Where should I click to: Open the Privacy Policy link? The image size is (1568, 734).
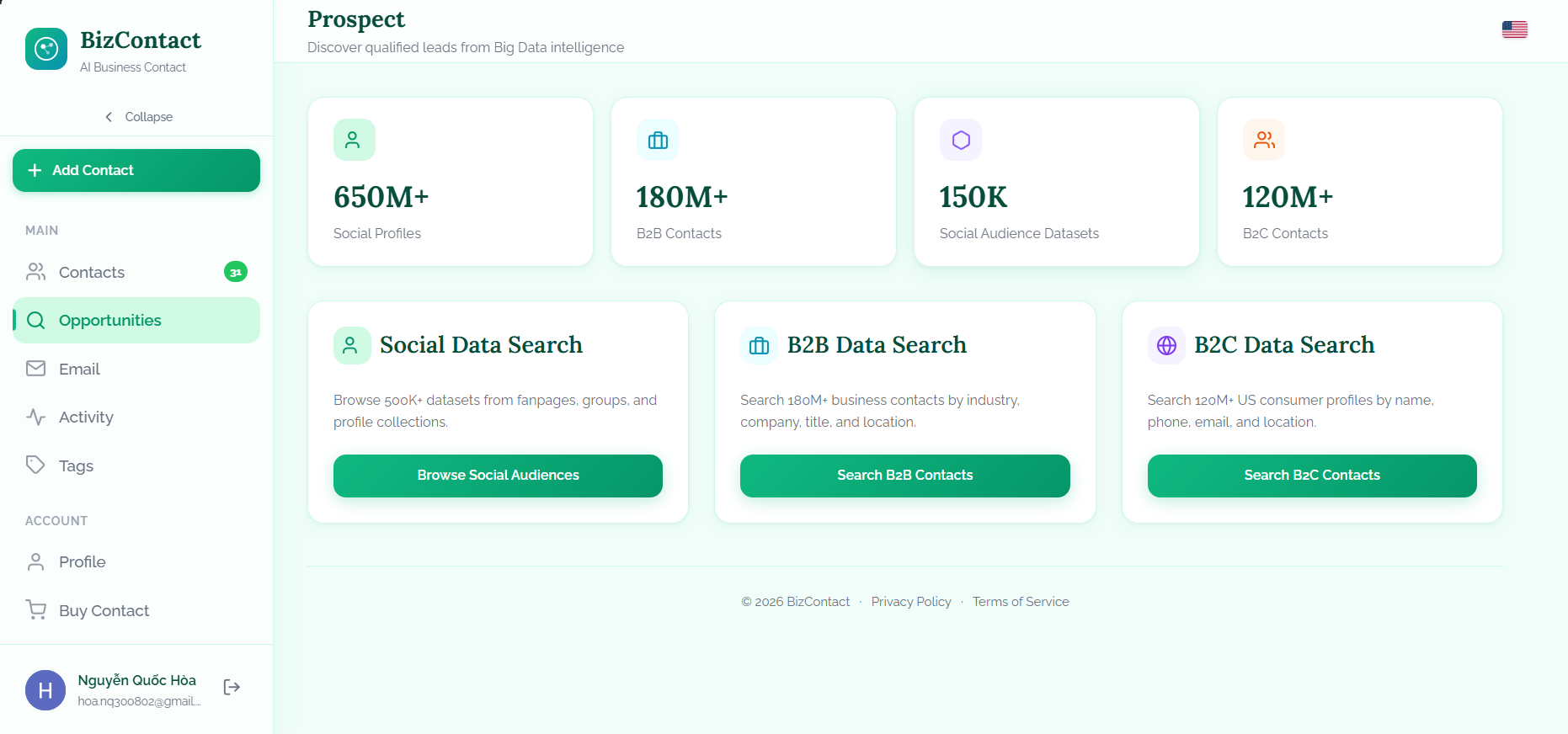(x=911, y=602)
